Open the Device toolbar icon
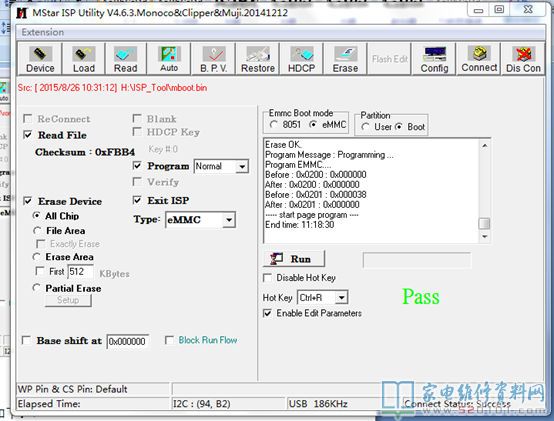Image resolution: width=554 pixels, height=421 pixels. 40,59
